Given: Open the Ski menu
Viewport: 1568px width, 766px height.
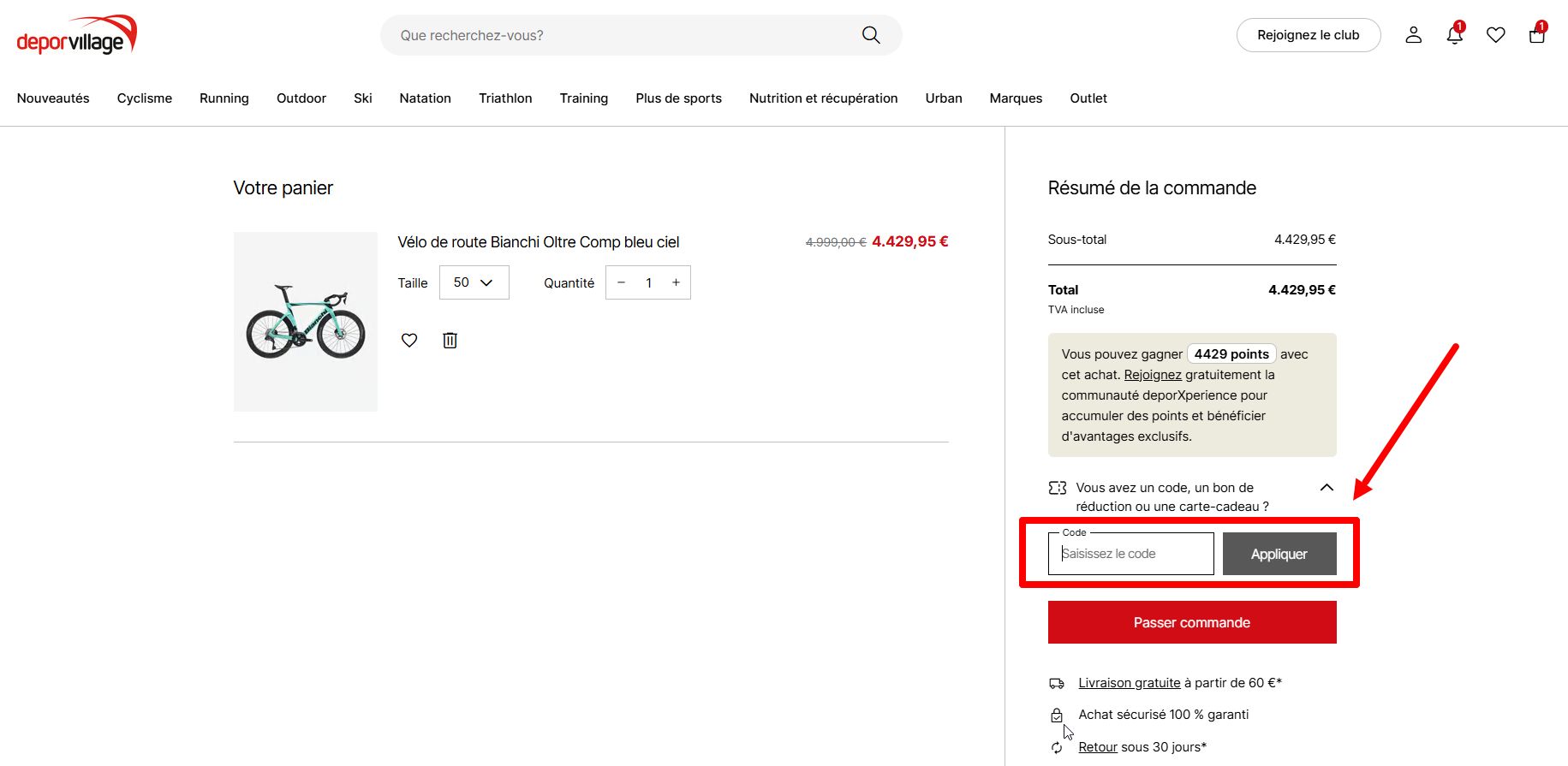Looking at the screenshot, I should (x=363, y=98).
